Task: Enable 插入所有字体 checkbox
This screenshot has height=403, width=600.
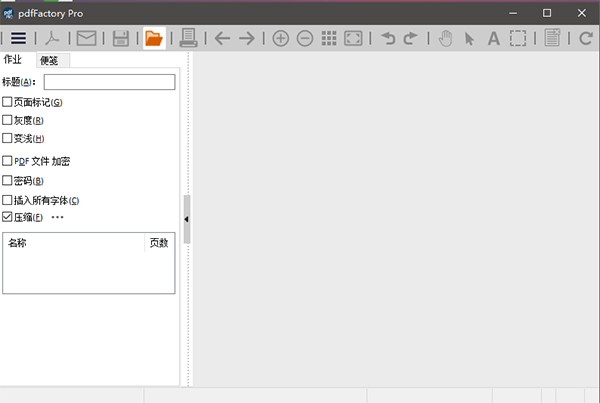Action: click(x=7, y=200)
